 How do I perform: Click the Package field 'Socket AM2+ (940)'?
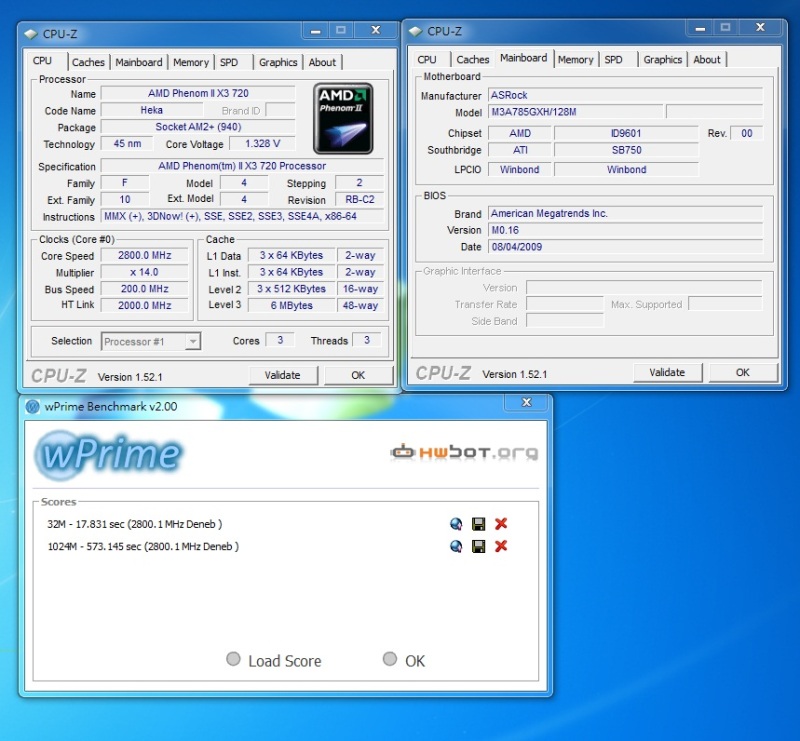pos(198,127)
